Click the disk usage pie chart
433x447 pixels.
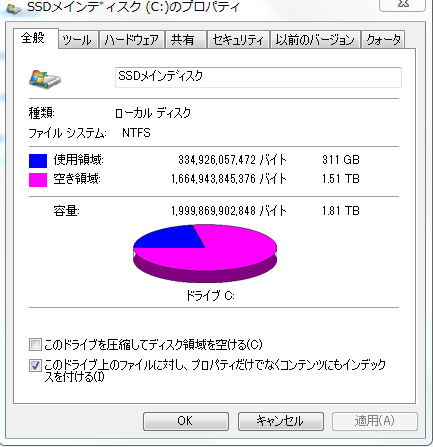tap(205, 253)
